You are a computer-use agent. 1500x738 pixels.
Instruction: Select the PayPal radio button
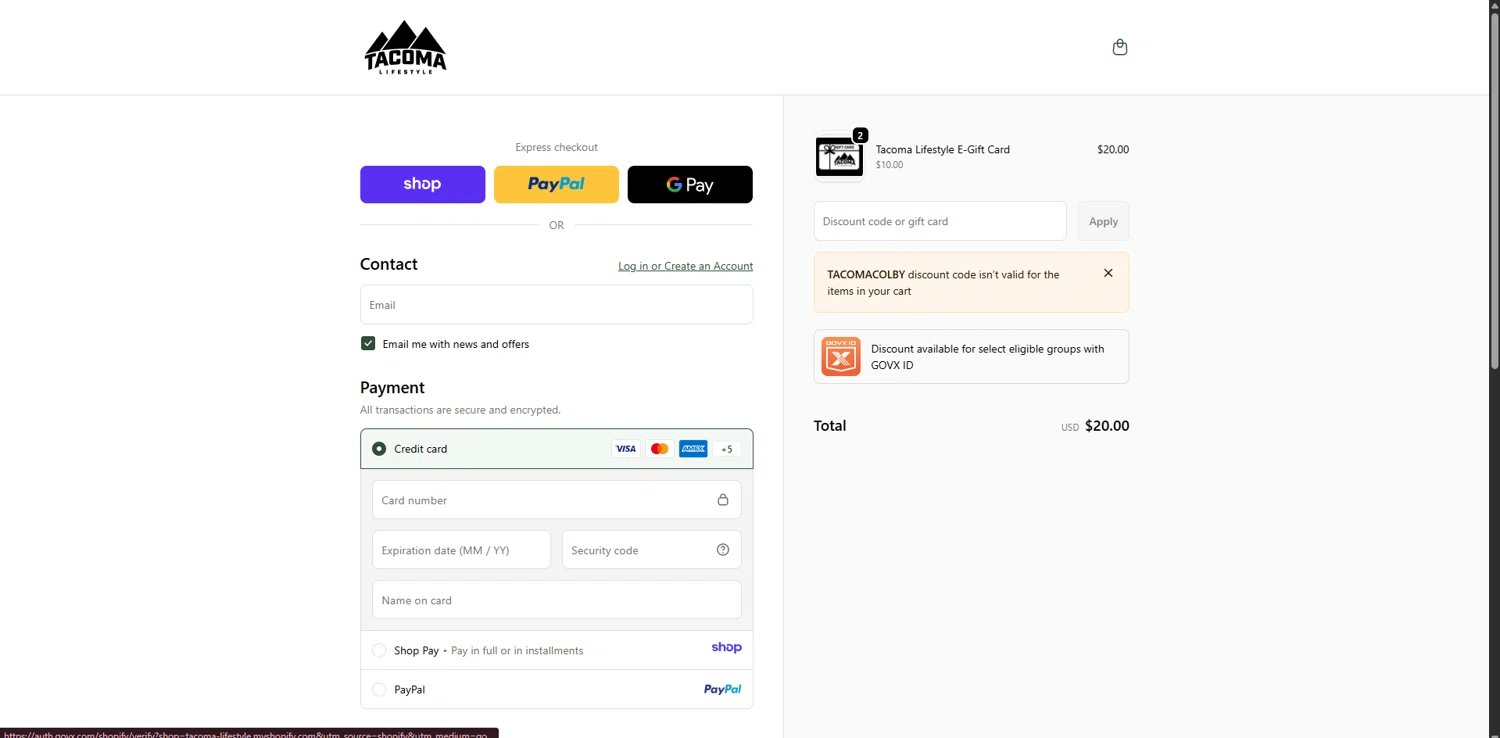(379, 689)
